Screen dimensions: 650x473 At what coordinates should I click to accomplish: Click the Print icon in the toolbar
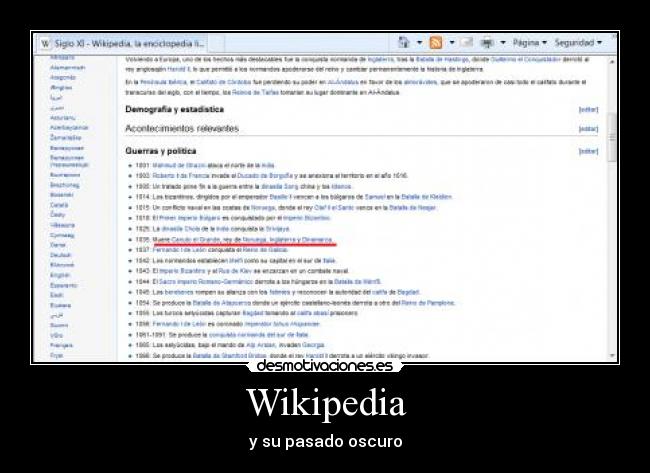point(487,43)
